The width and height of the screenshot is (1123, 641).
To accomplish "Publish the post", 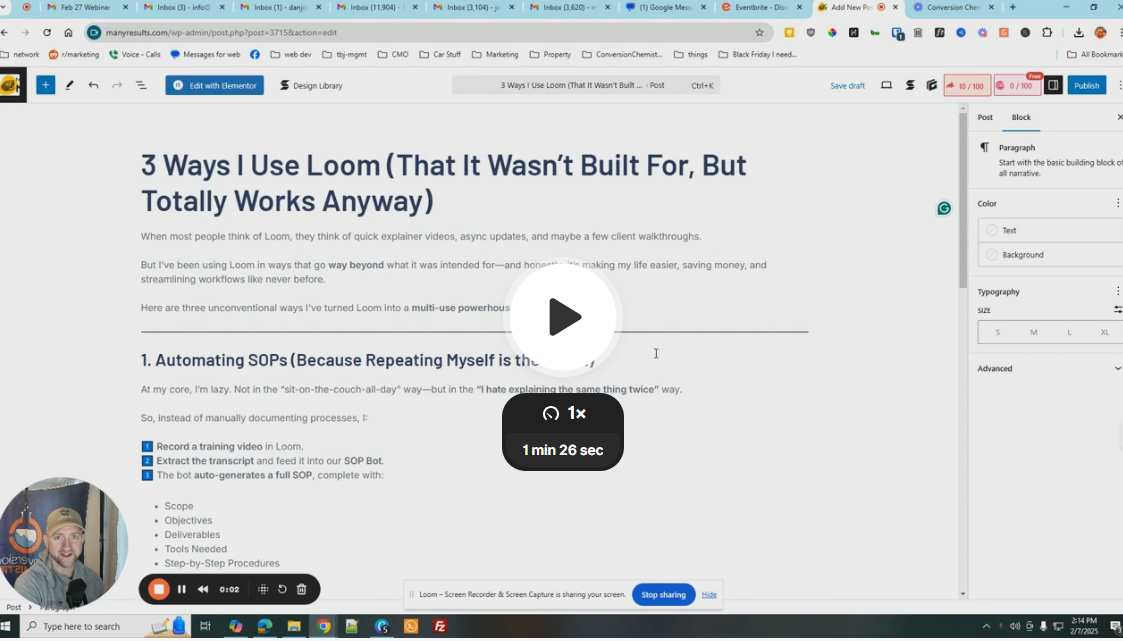I will click(x=1086, y=85).
